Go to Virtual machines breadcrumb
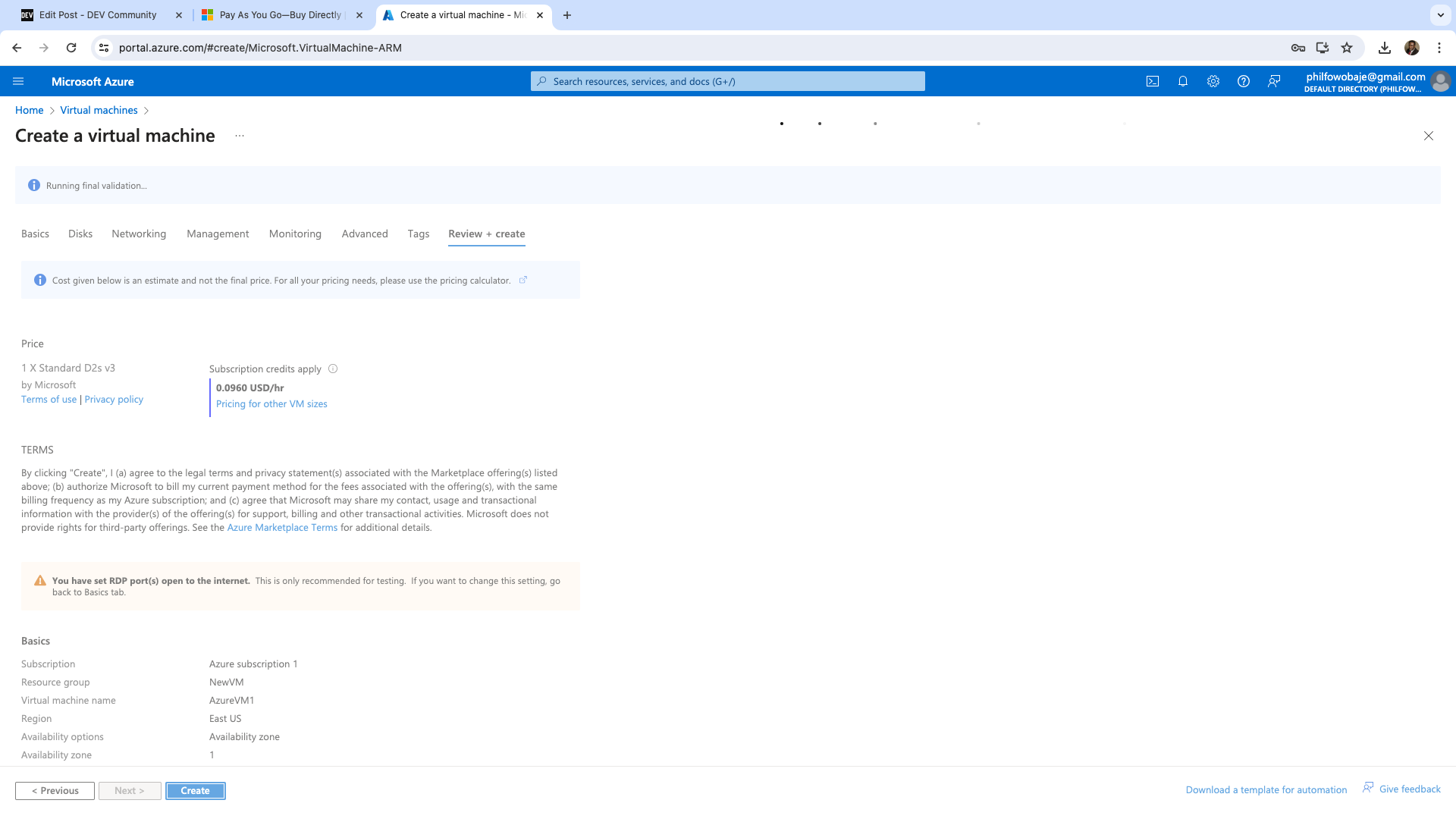The image size is (1456, 819). 99,110
